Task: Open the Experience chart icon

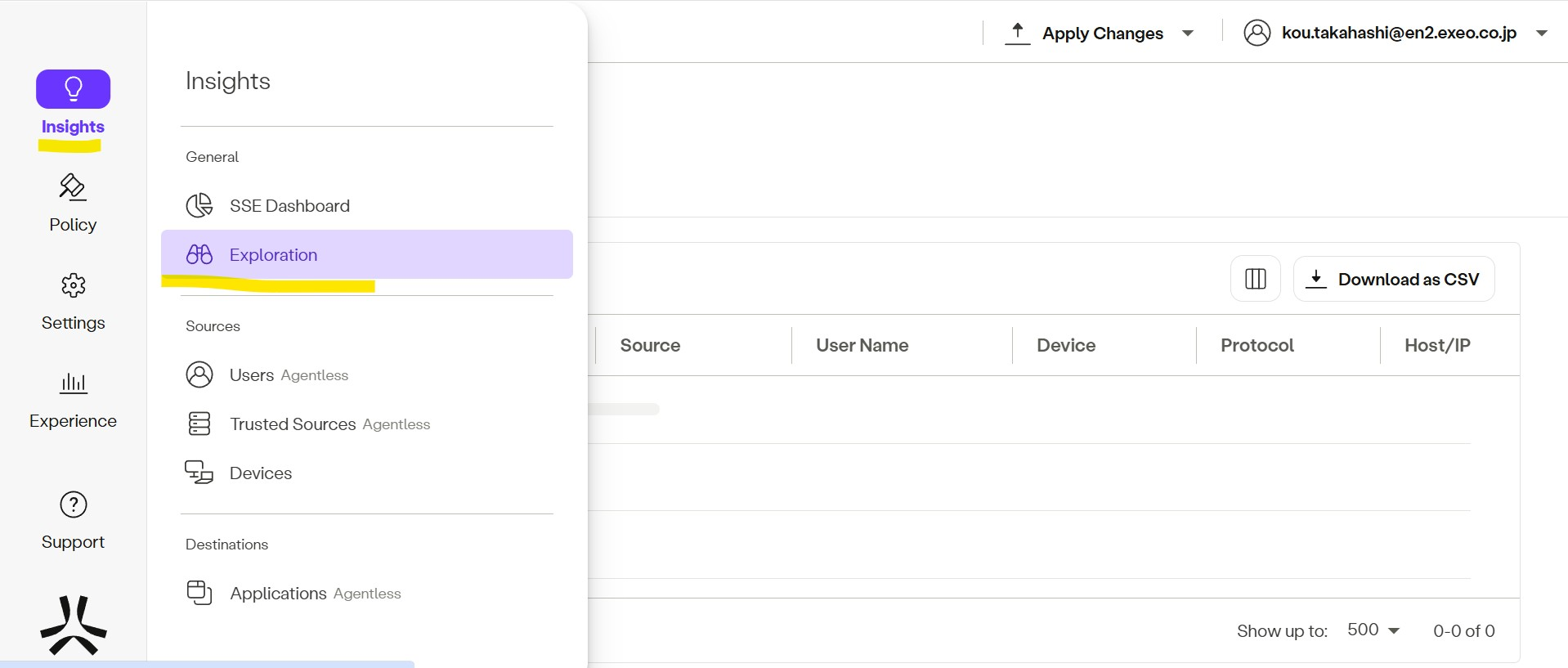Action: click(x=73, y=383)
